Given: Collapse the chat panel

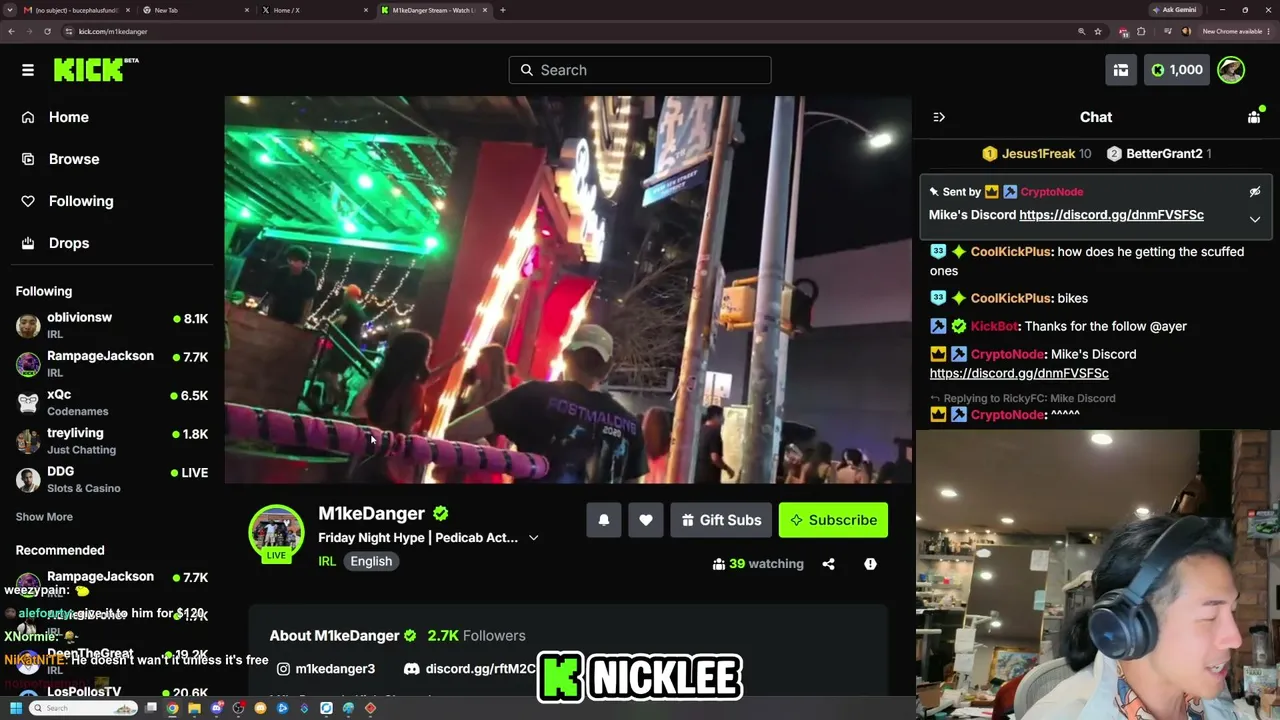Looking at the screenshot, I should 939,117.
